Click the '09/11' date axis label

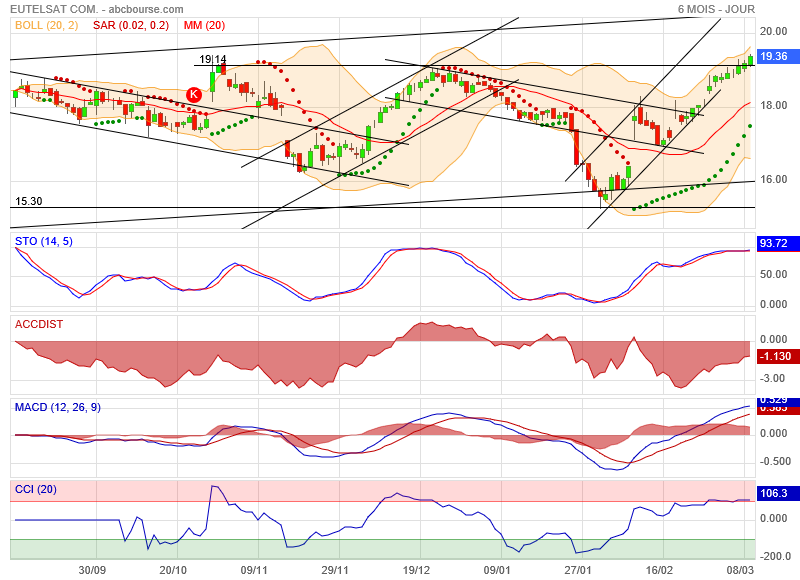click(x=254, y=570)
